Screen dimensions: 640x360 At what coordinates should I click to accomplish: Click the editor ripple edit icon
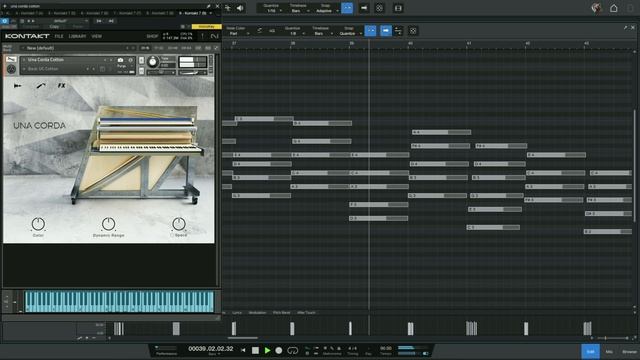click(x=413, y=31)
